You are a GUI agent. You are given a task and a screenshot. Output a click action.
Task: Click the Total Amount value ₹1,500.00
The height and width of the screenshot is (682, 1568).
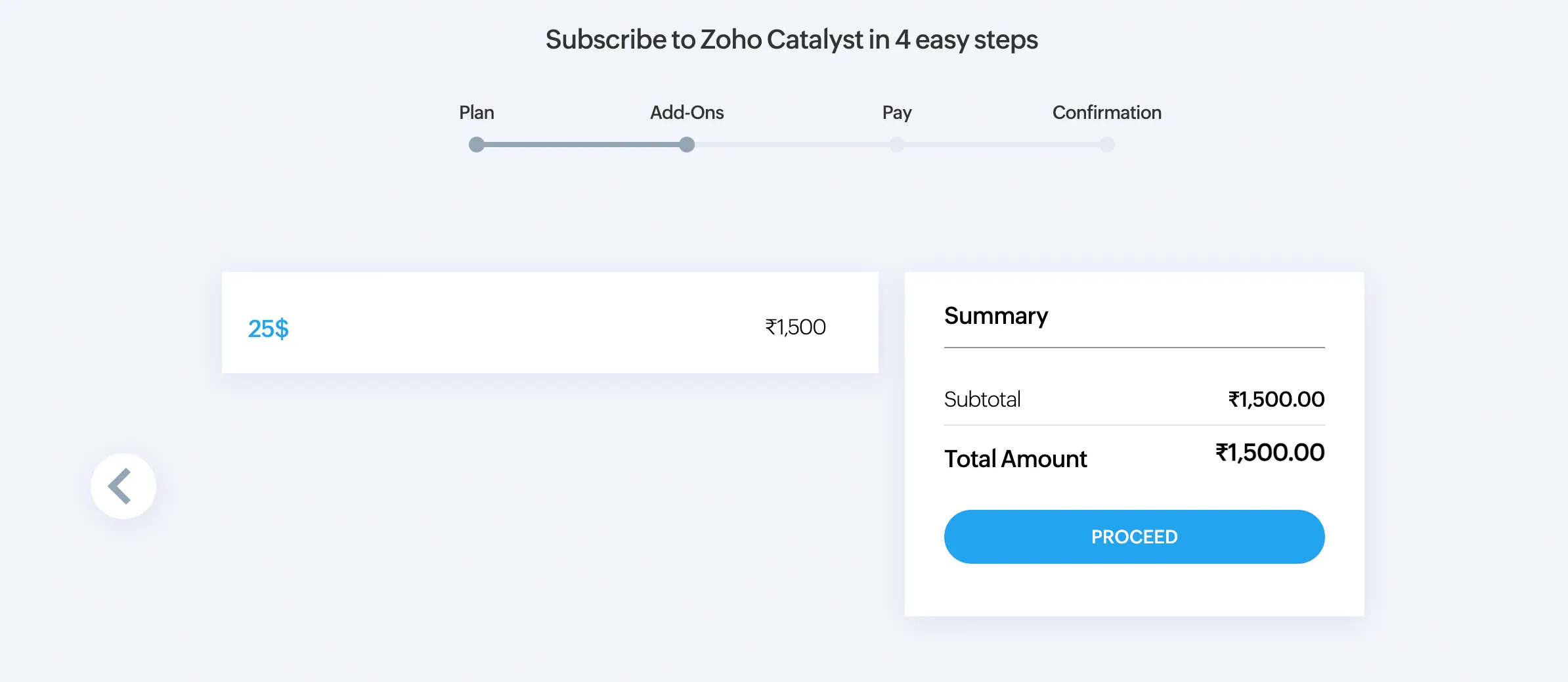[x=1270, y=452]
